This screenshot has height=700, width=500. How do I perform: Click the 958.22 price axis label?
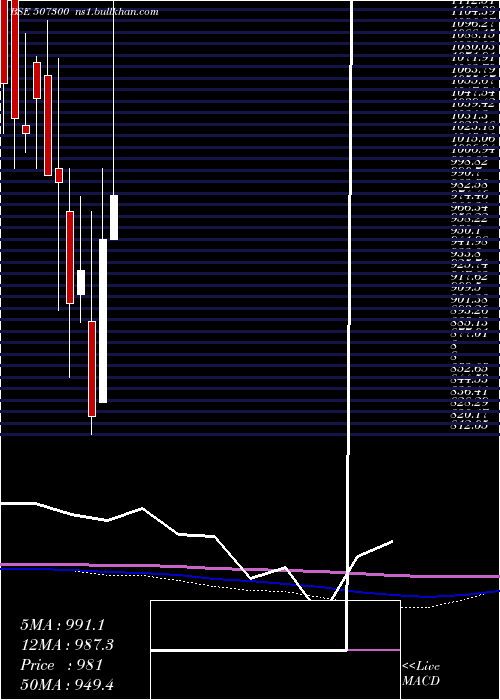[470, 219]
